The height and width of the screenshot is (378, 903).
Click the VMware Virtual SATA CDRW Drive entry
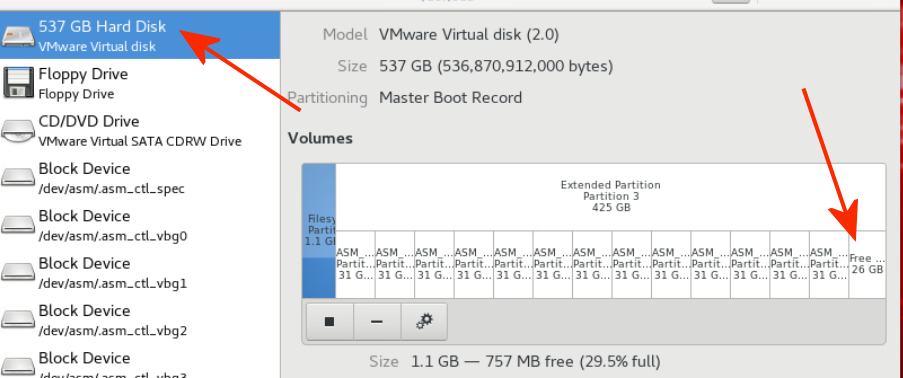coord(140,141)
